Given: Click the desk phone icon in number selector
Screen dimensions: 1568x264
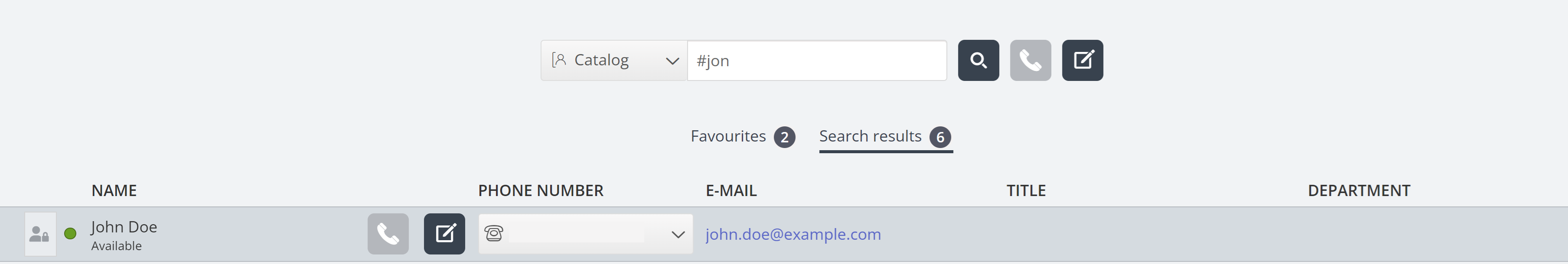Looking at the screenshot, I should pos(494,234).
